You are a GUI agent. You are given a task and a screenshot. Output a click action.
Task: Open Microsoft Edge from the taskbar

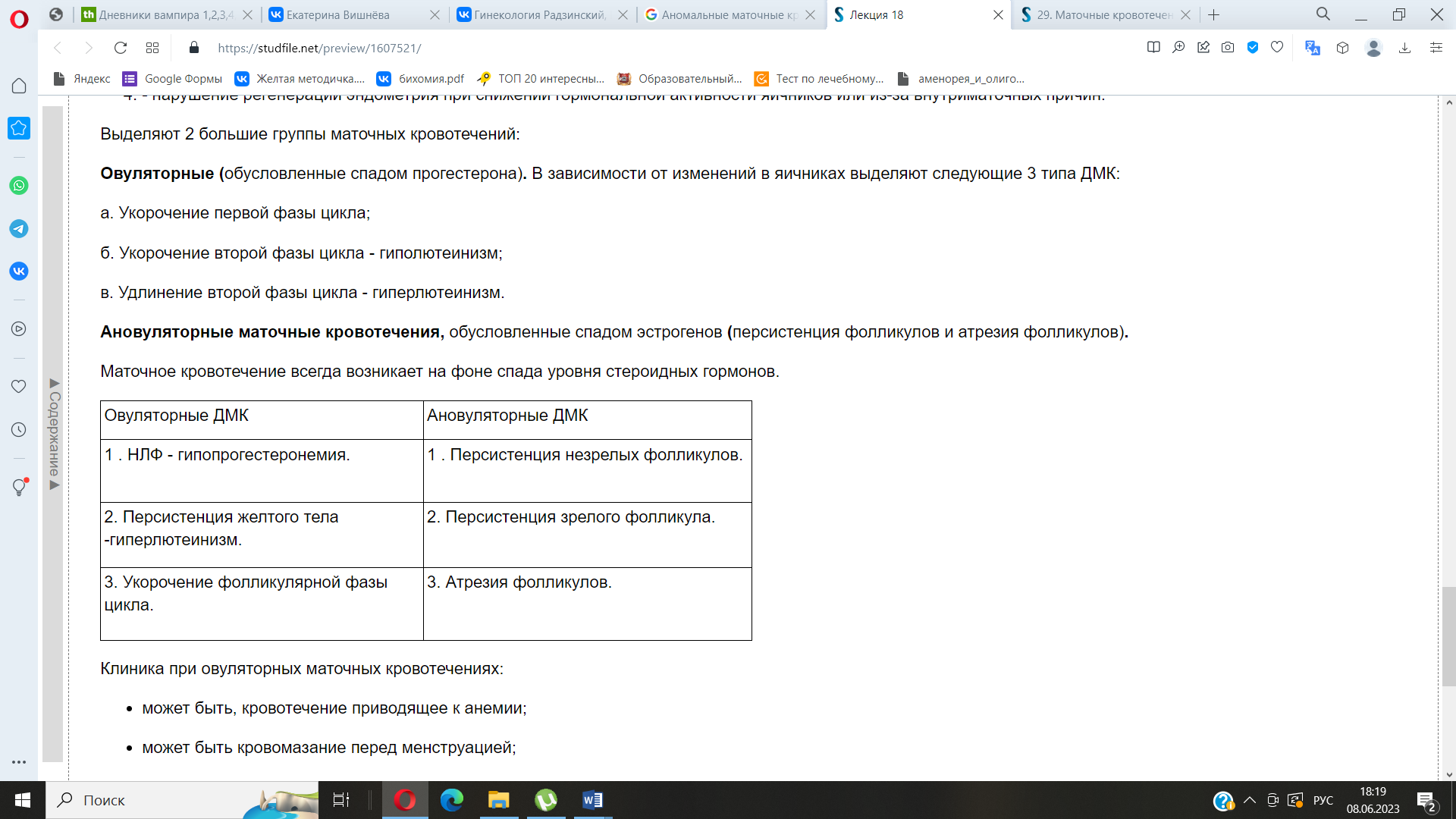(x=452, y=800)
